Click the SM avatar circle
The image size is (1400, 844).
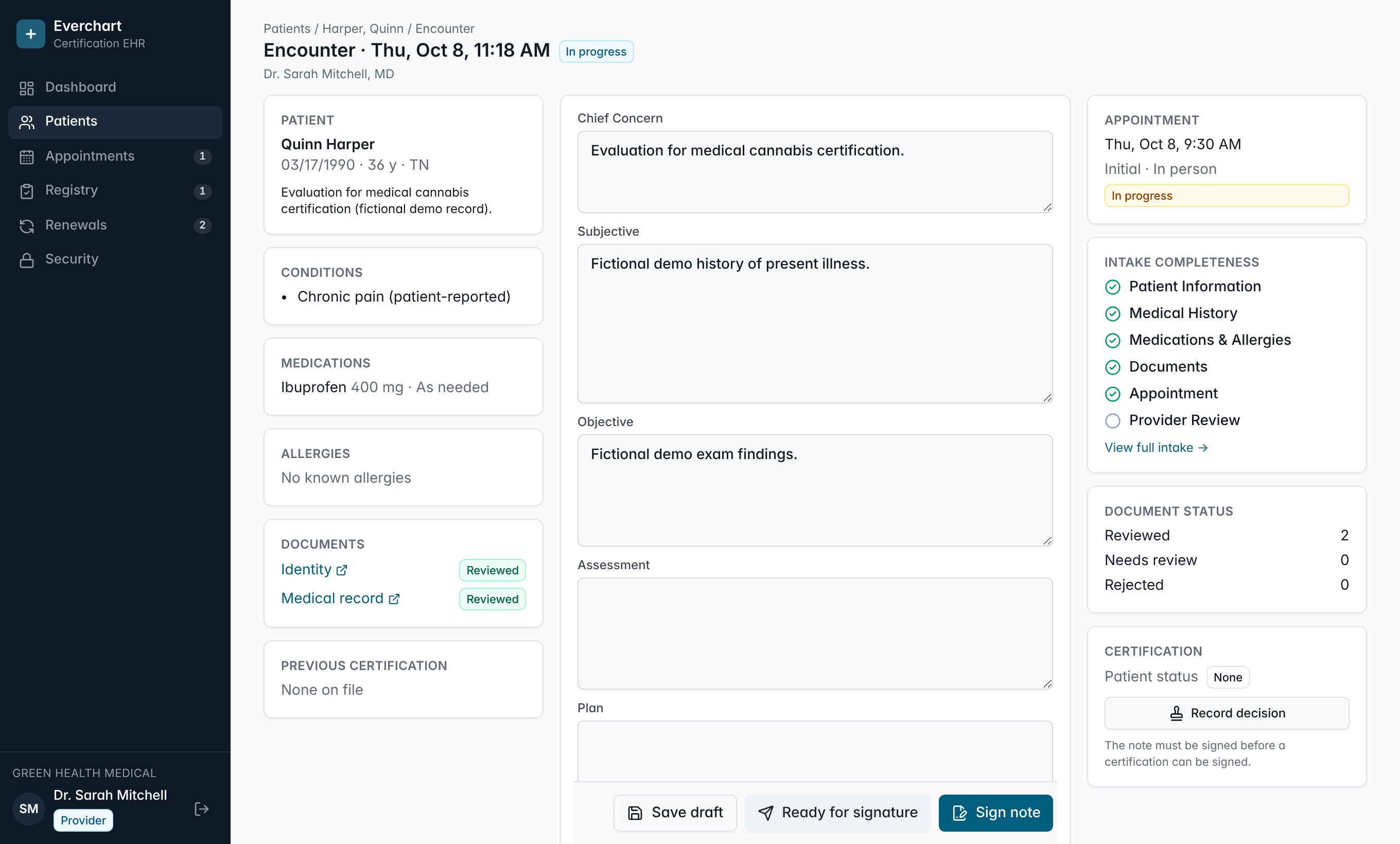(x=29, y=808)
